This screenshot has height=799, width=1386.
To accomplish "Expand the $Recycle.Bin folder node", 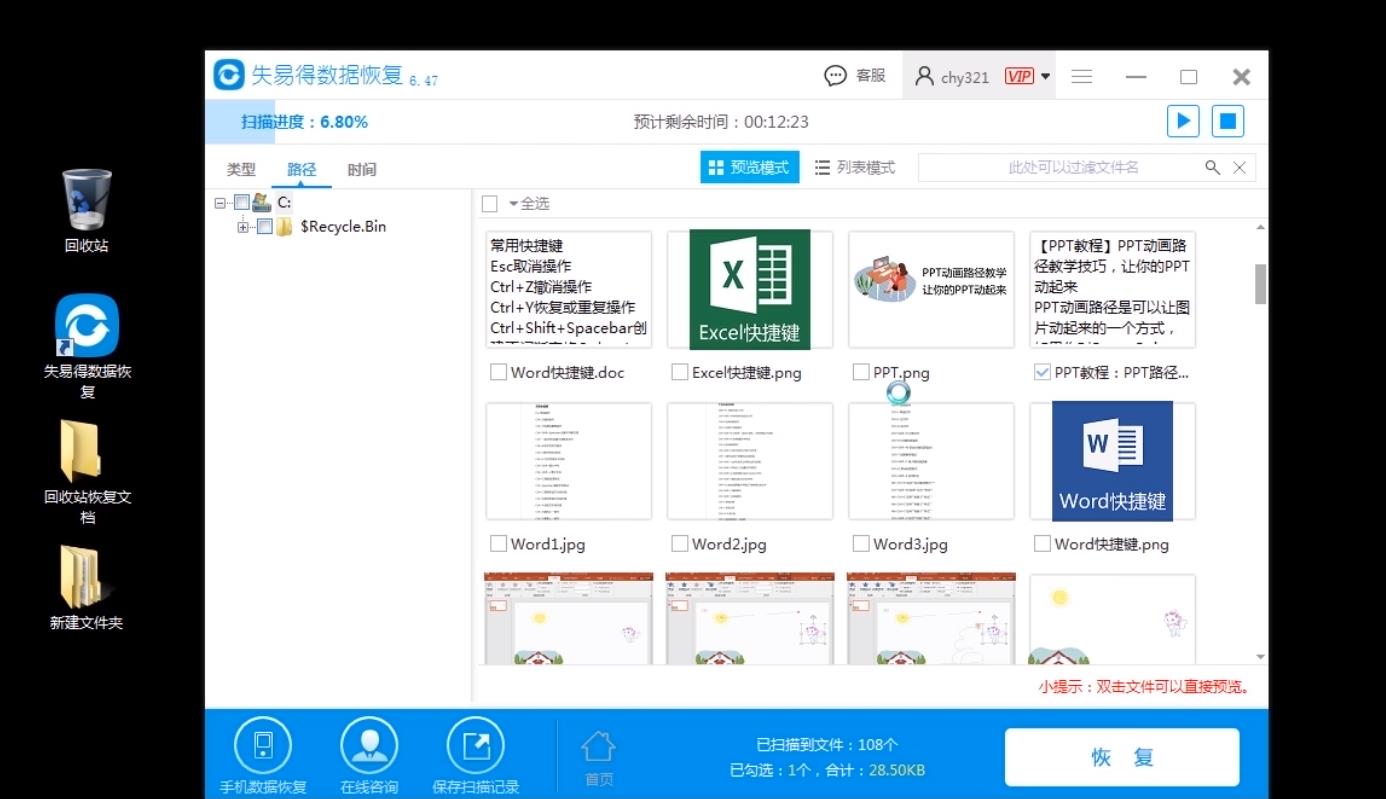I will (x=243, y=227).
